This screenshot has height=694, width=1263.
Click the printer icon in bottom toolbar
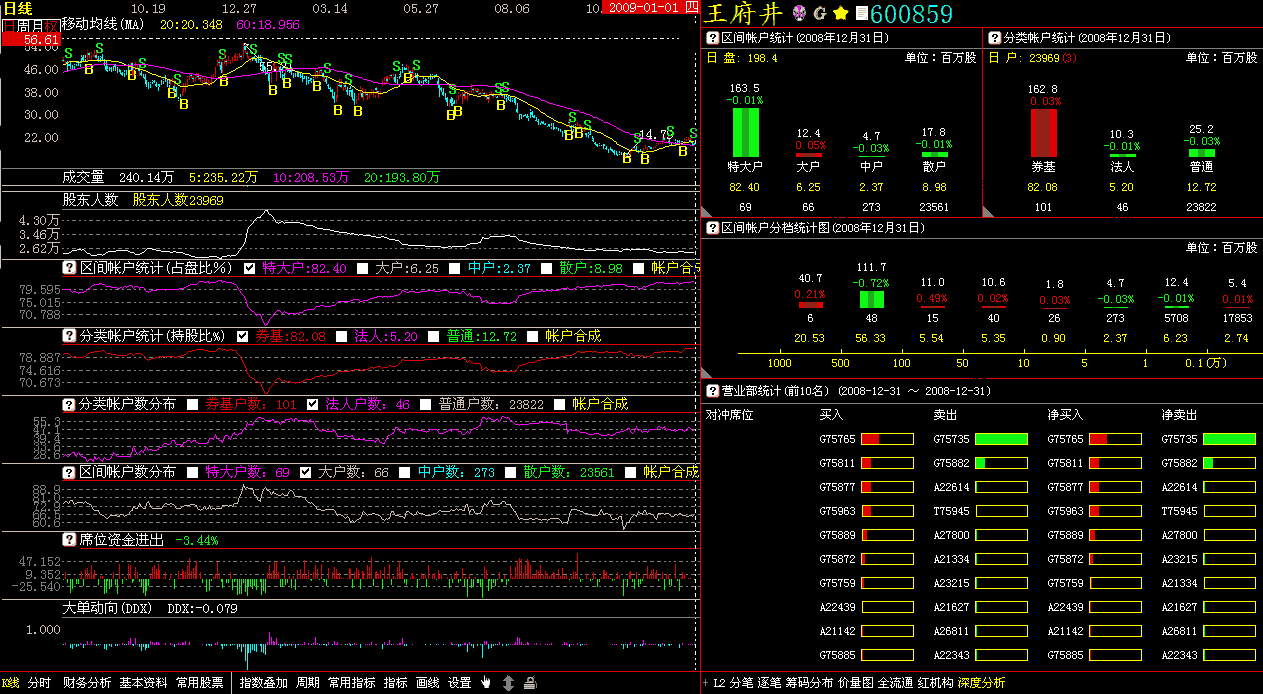click(530, 683)
